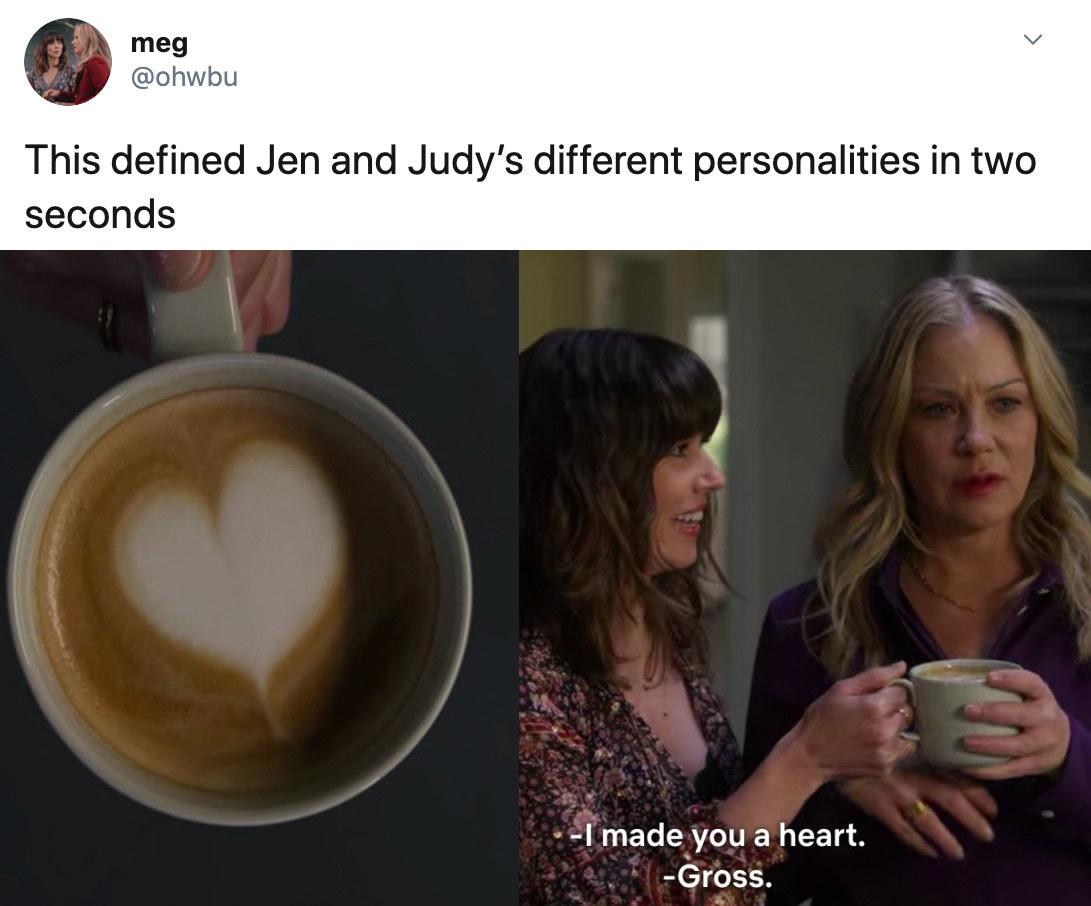Open the latte heart photo
The image size is (1091, 906).
click(259, 578)
